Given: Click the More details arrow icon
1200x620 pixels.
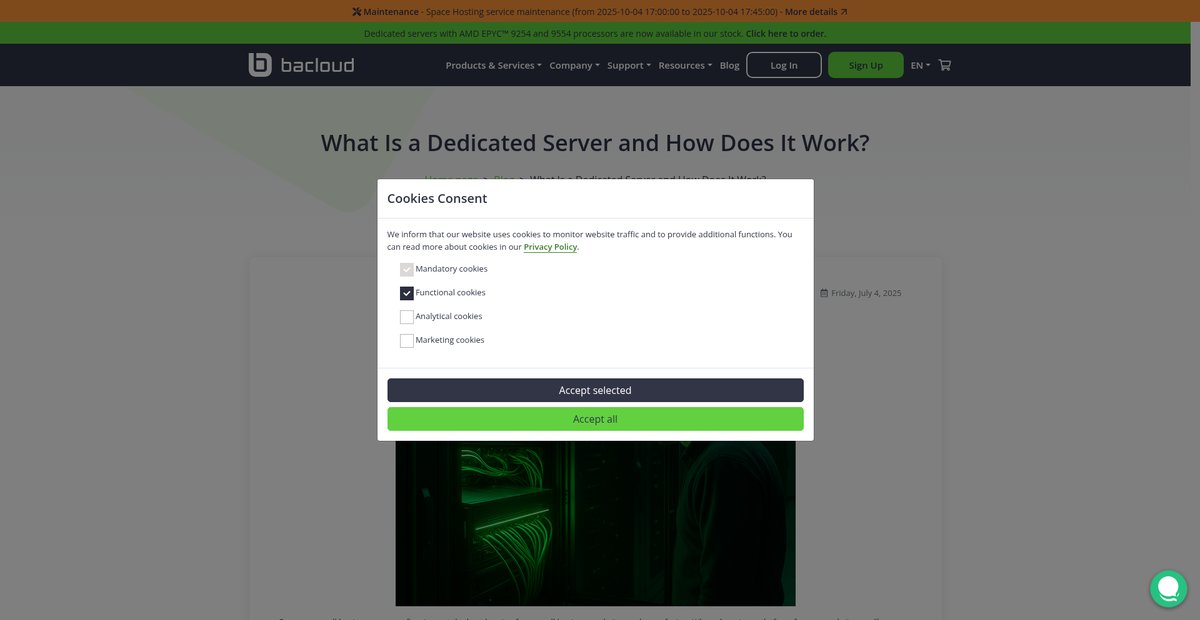Looking at the screenshot, I should (x=844, y=12).
